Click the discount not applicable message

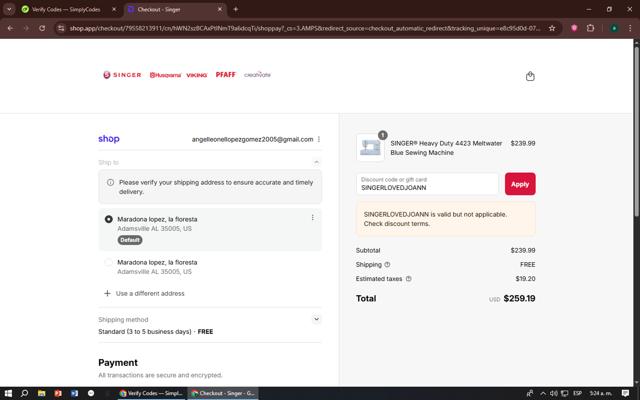(x=445, y=219)
